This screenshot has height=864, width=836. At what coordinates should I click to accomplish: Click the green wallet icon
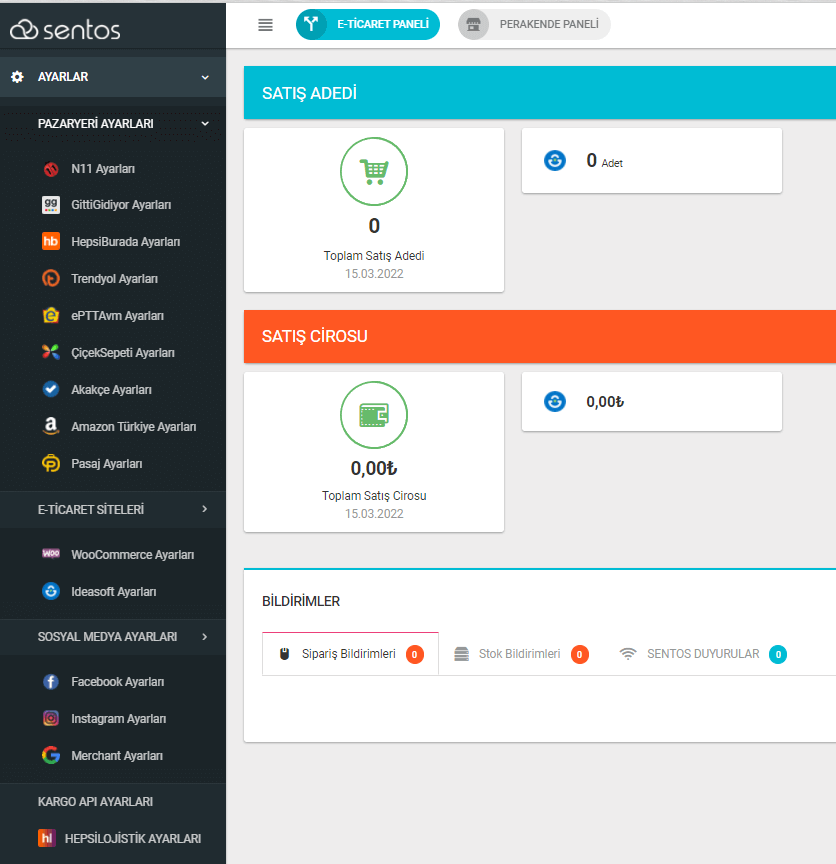tap(374, 415)
